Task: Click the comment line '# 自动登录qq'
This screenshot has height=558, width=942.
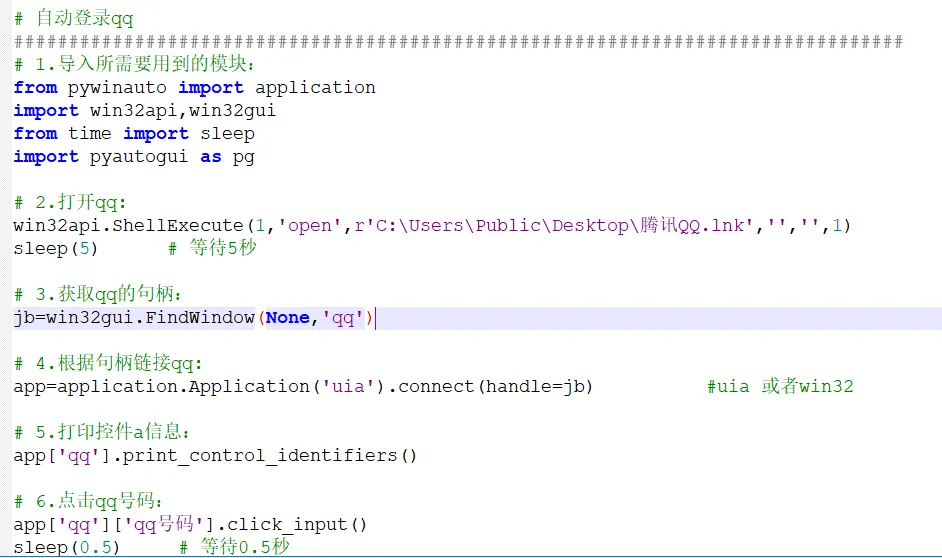Action: pos(73,18)
